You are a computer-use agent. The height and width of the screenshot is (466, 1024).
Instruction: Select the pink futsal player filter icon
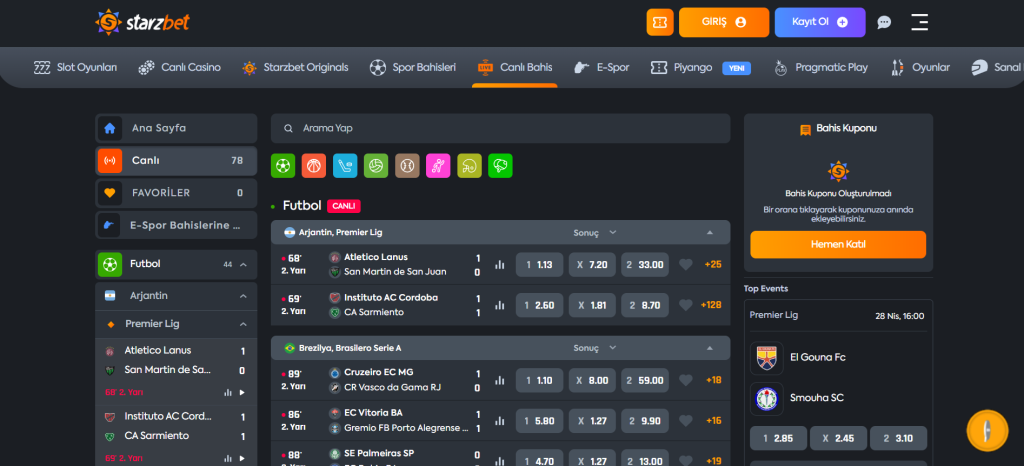tap(438, 166)
